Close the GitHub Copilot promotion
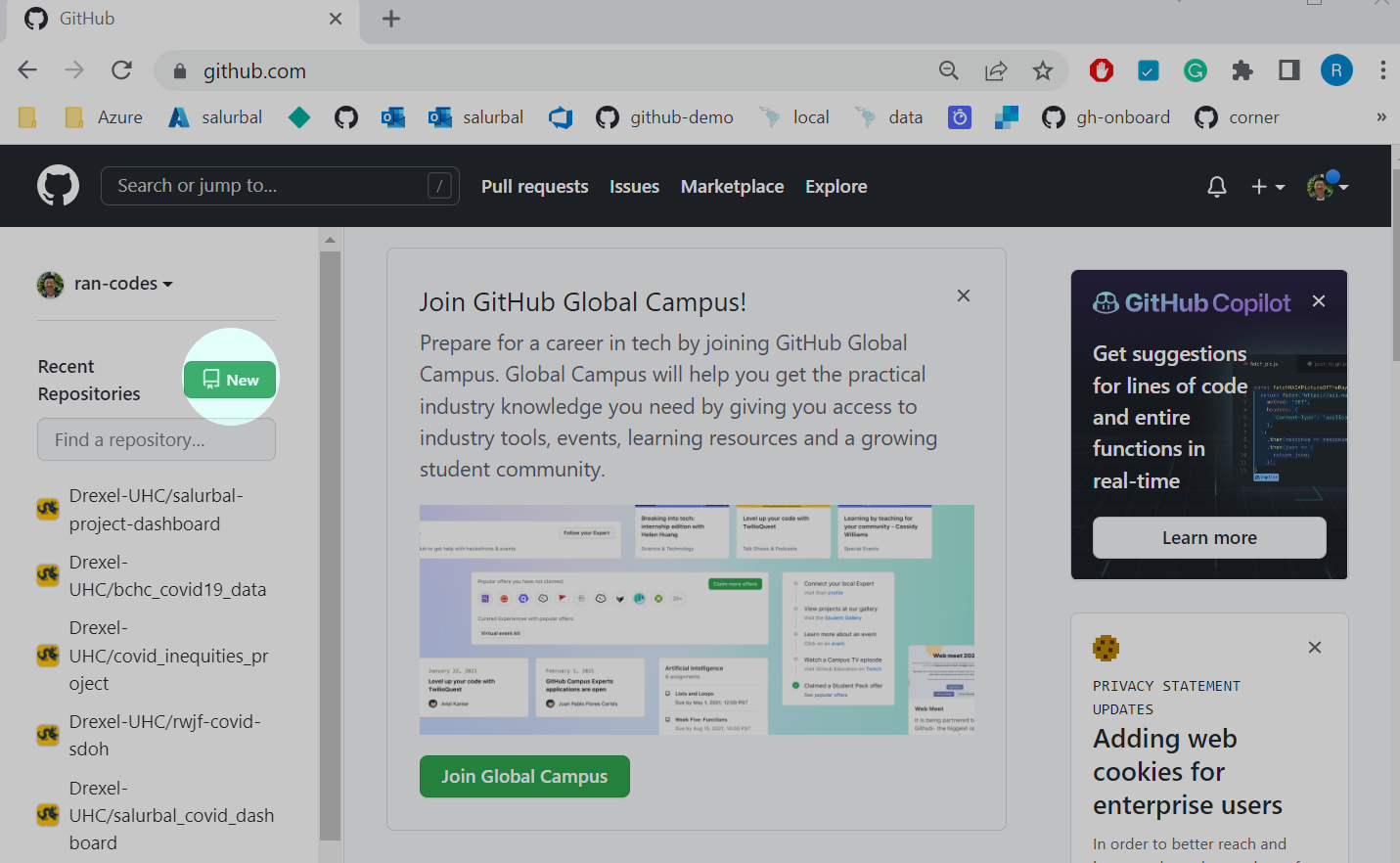Screen dimensions: 1400x863 (x=1319, y=301)
